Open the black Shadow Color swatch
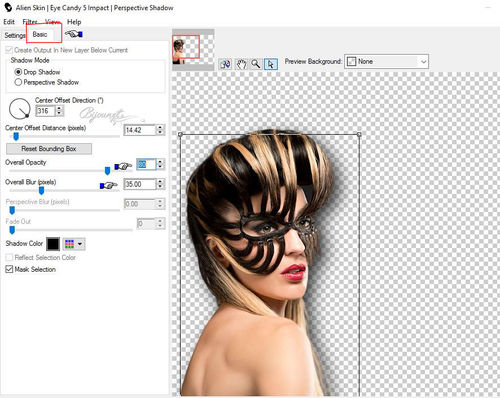Image resolution: width=500 pixels, height=398 pixels. 53,244
